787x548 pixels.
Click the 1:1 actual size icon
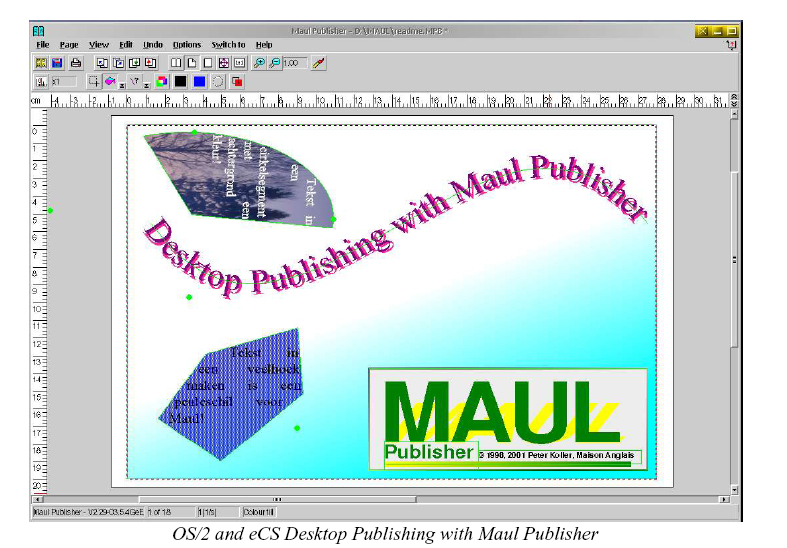click(240, 63)
